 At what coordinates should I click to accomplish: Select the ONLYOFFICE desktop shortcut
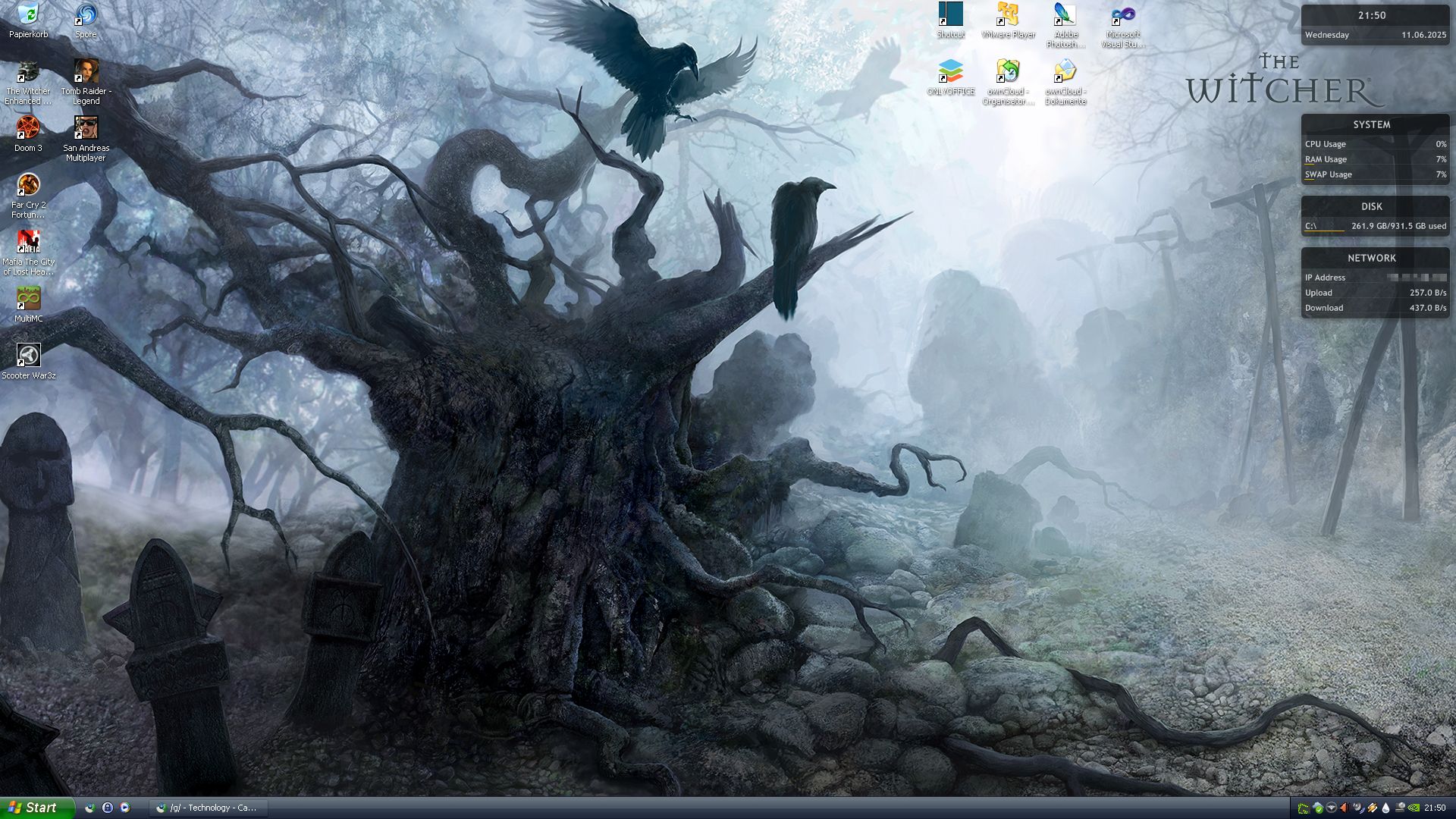click(950, 77)
